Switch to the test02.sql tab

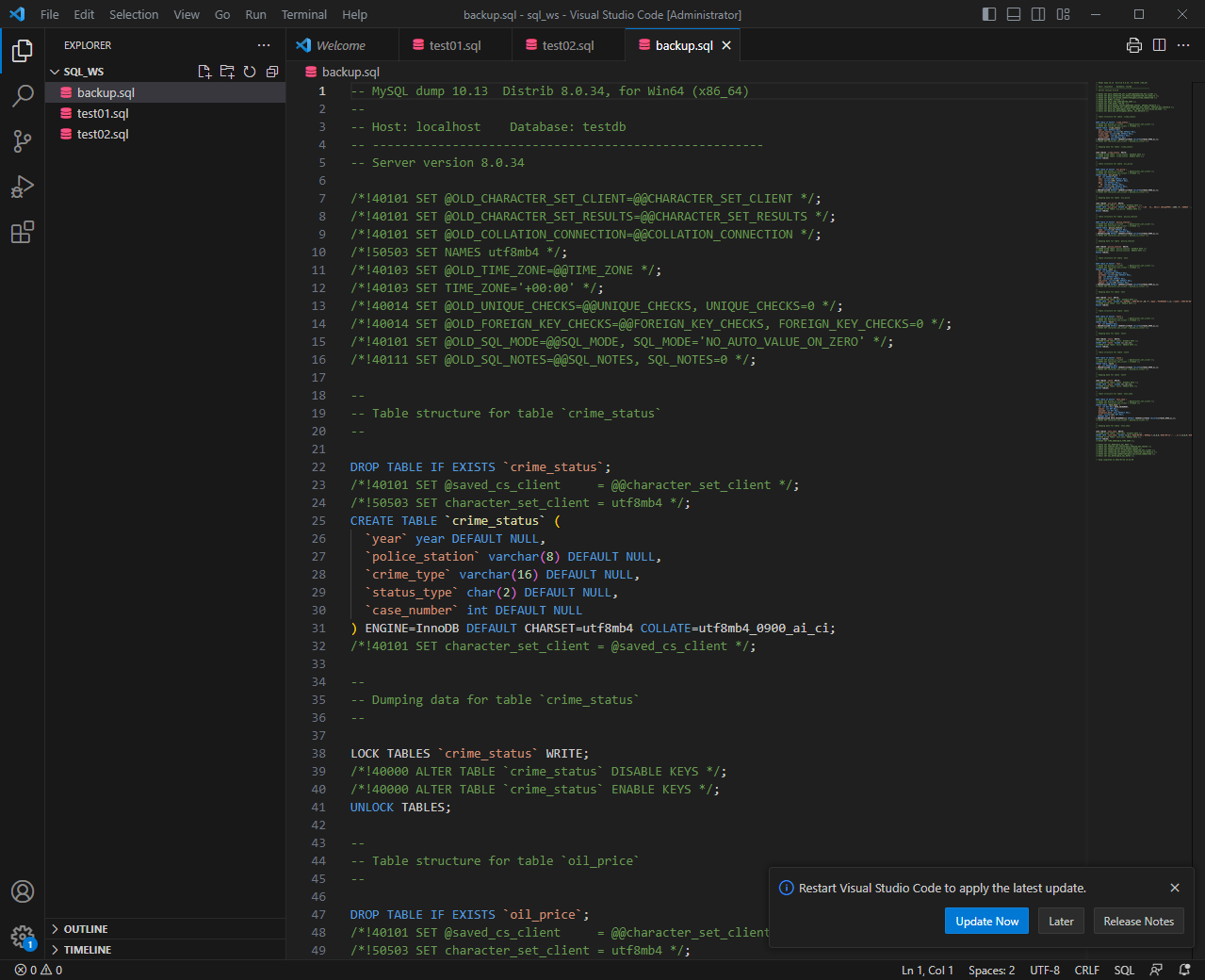[568, 45]
